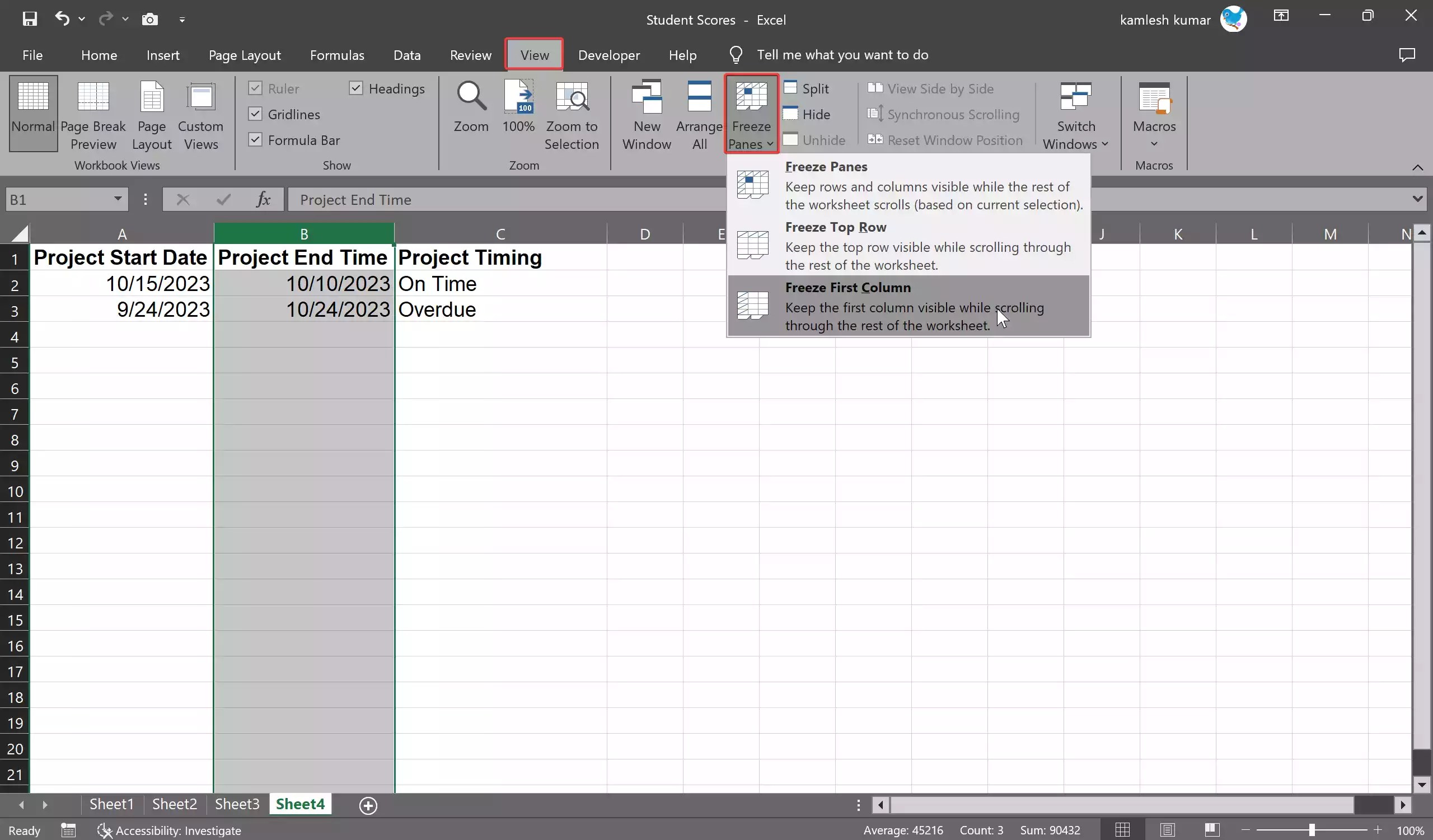Screen dimensions: 1433x840
Task: Toggle the Ruler checkbox
Action: 255,88
